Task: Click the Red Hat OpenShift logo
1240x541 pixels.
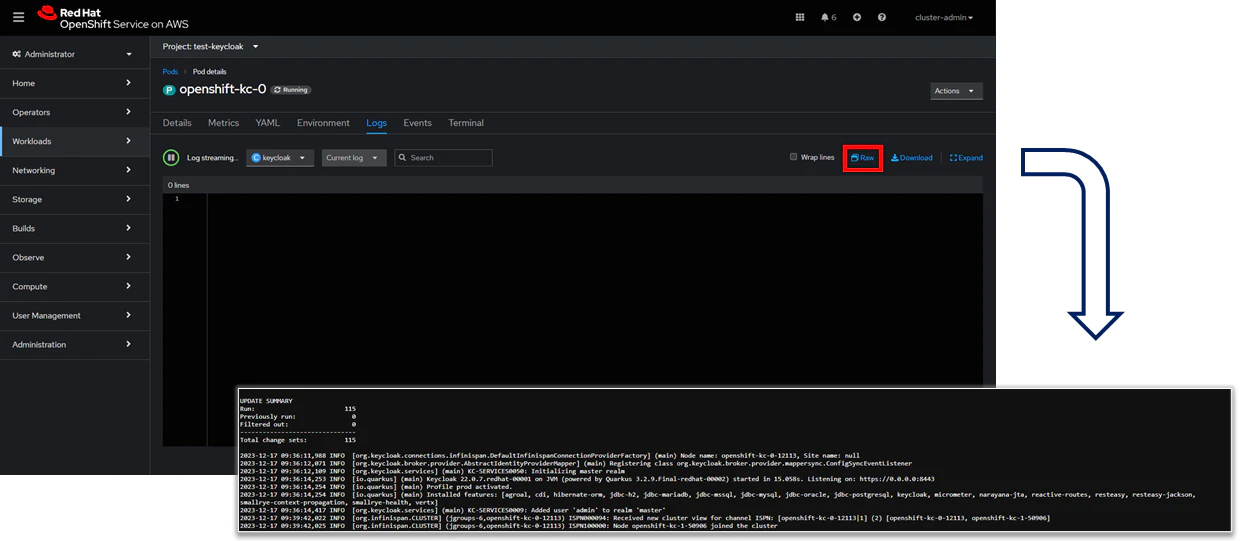Action: [x=112, y=17]
